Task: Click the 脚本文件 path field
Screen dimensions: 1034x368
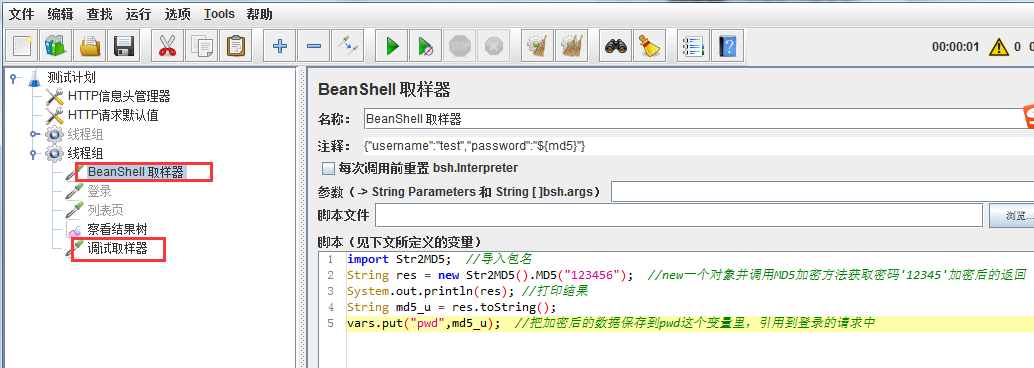Action: click(679, 215)
